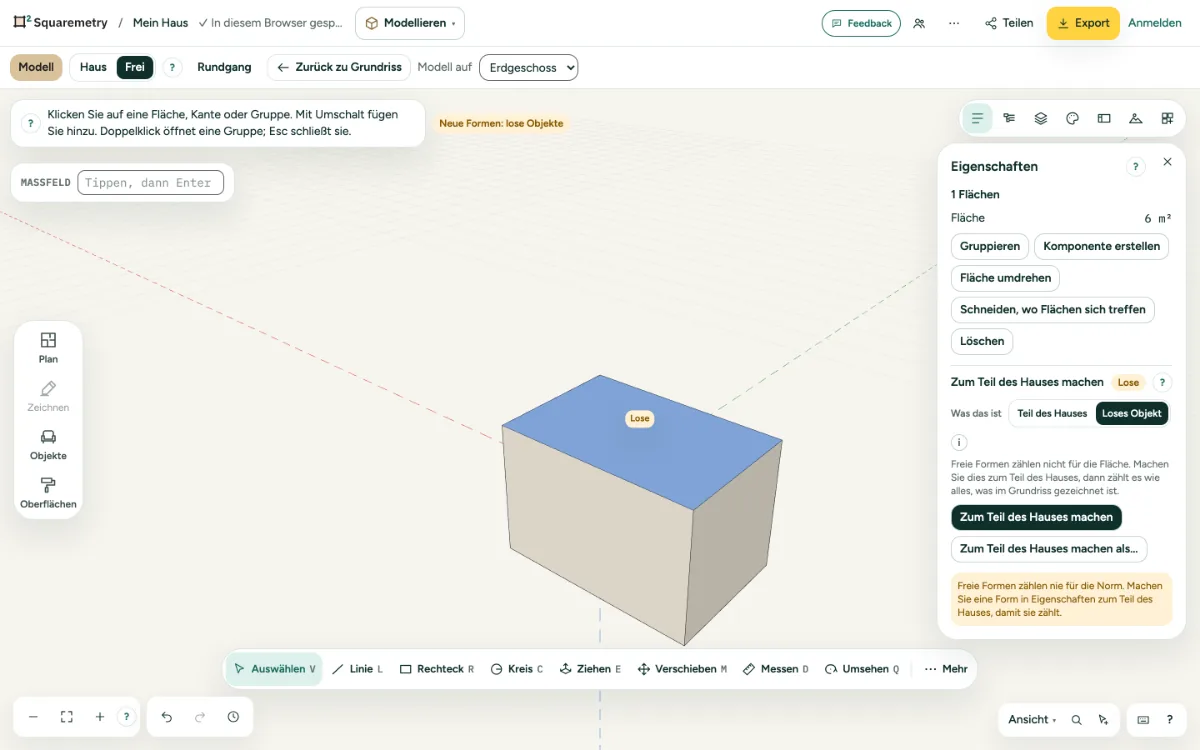Toggle the Eigenschaften properties panel icon

(977, 118)
